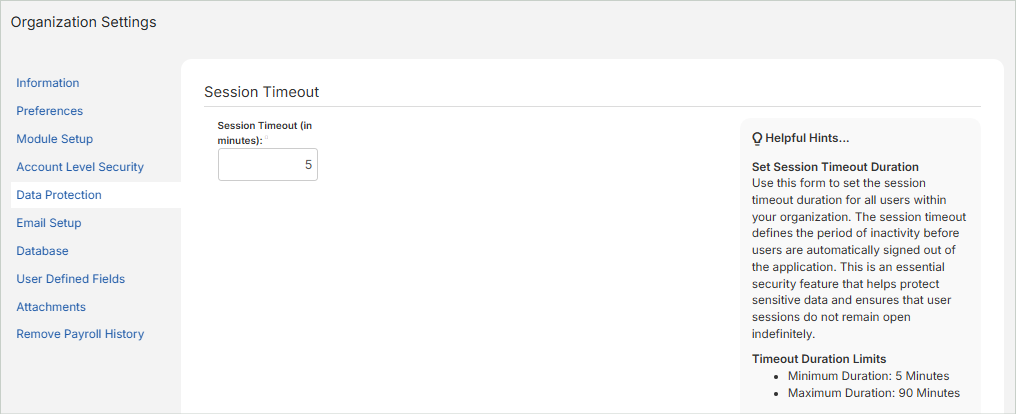Click the Session Timeout section heading
The height and width of the screenshot is (414, 1016).
tap(261, 92)
